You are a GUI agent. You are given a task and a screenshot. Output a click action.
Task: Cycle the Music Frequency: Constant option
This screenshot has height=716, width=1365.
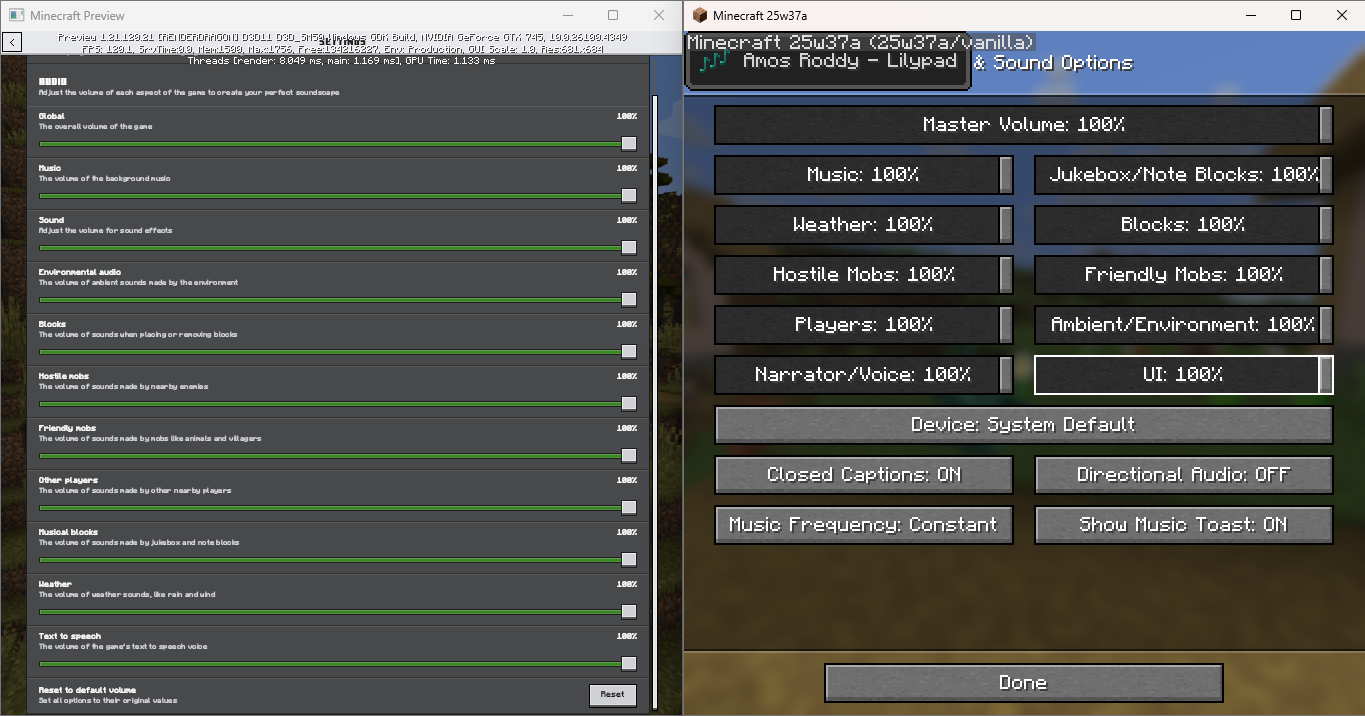click(x=864, y=525)
